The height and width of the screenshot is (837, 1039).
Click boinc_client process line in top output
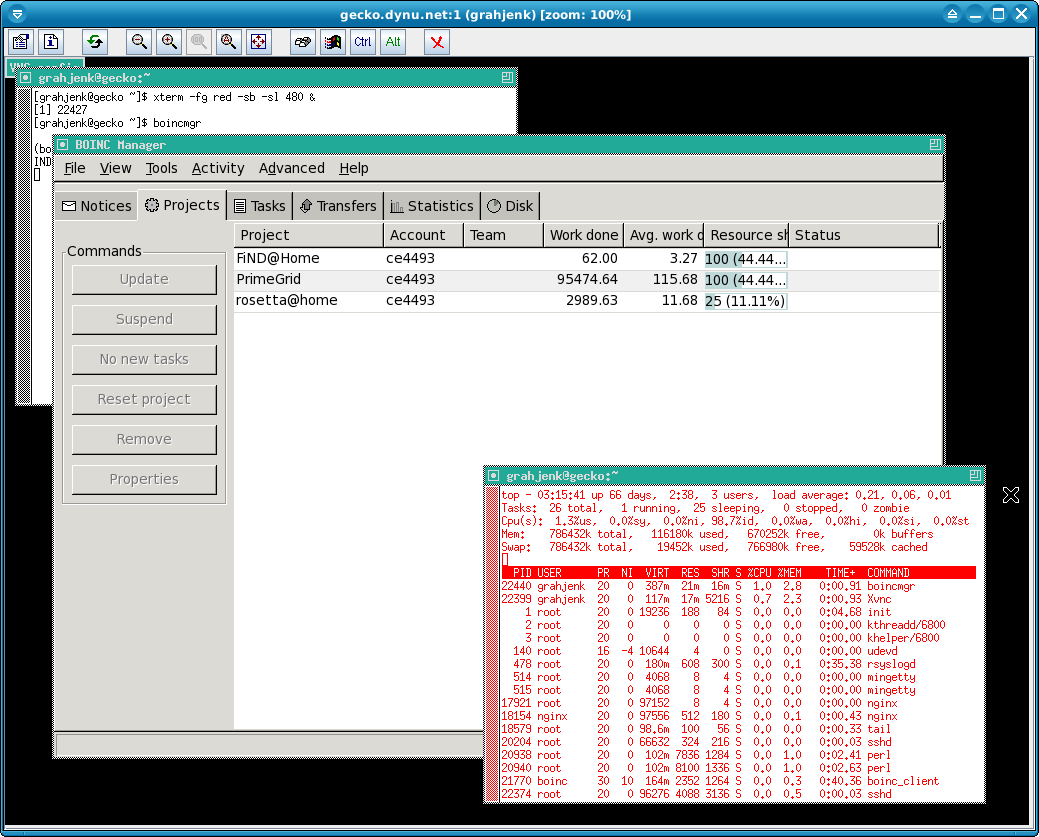tap(720, 781)
